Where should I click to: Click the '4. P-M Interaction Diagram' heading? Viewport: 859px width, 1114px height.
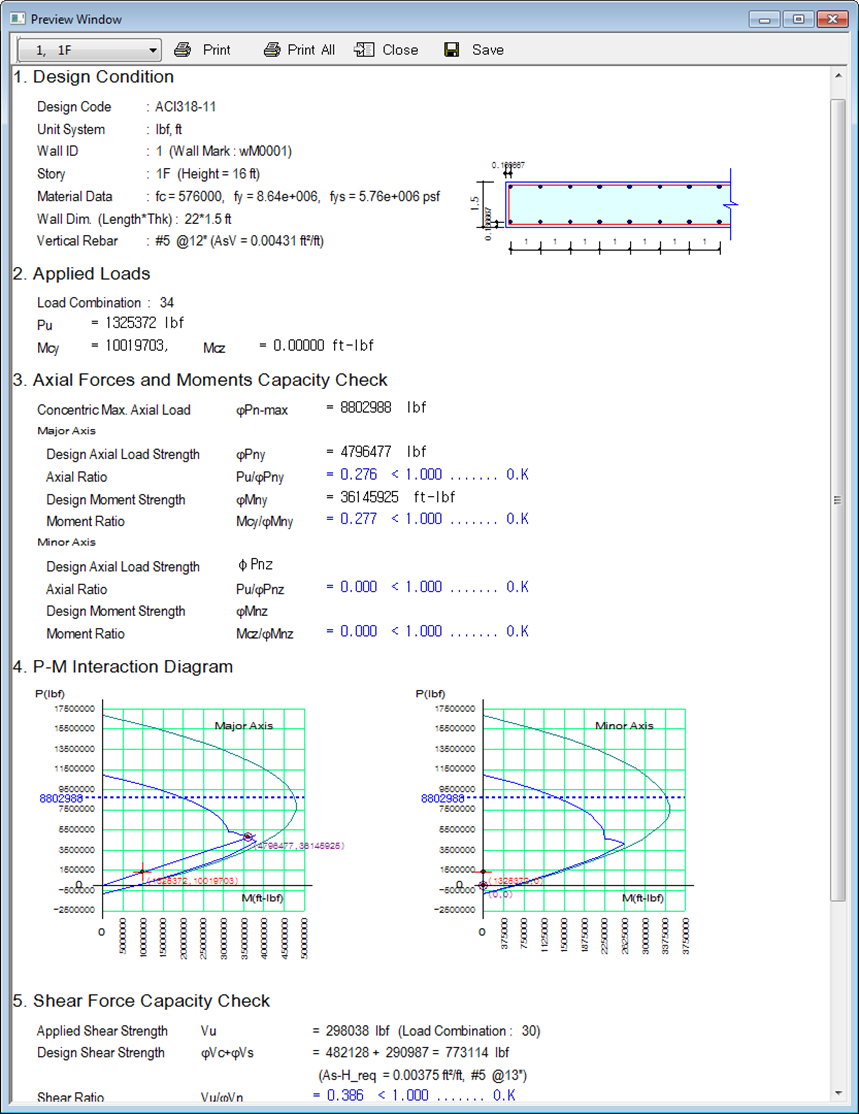tap(124, 666)
